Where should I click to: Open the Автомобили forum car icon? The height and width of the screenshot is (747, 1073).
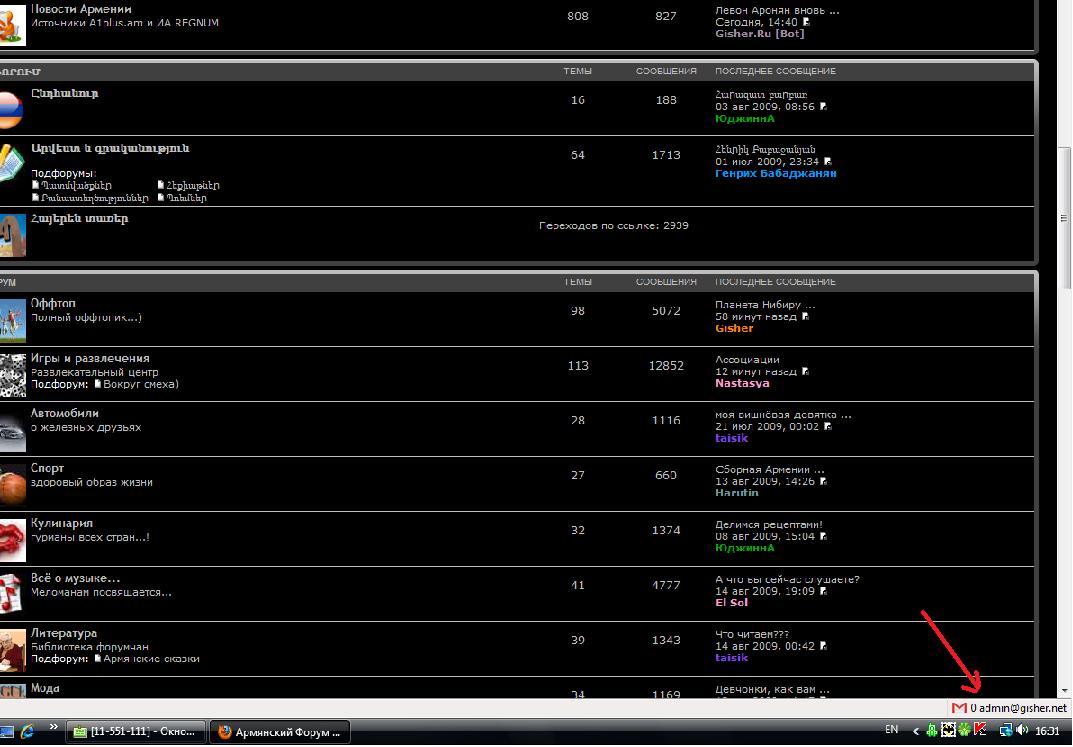coord(12,430)
